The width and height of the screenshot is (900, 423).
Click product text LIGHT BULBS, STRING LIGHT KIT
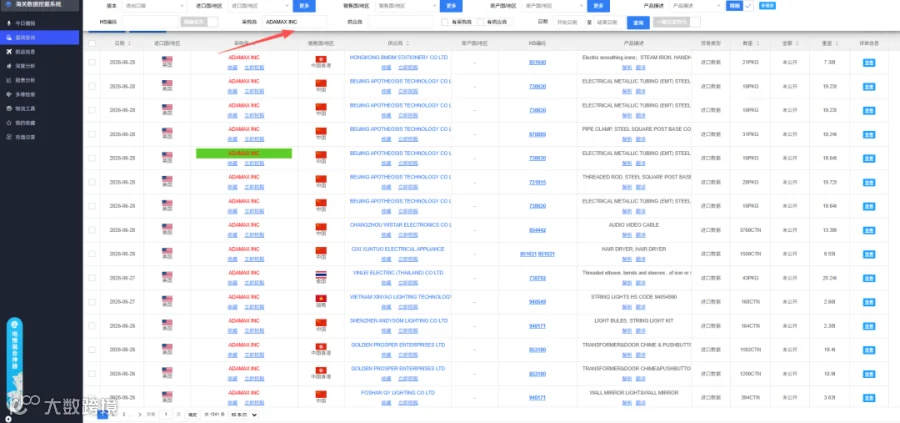pyautogui.click(x=634, y=321)
